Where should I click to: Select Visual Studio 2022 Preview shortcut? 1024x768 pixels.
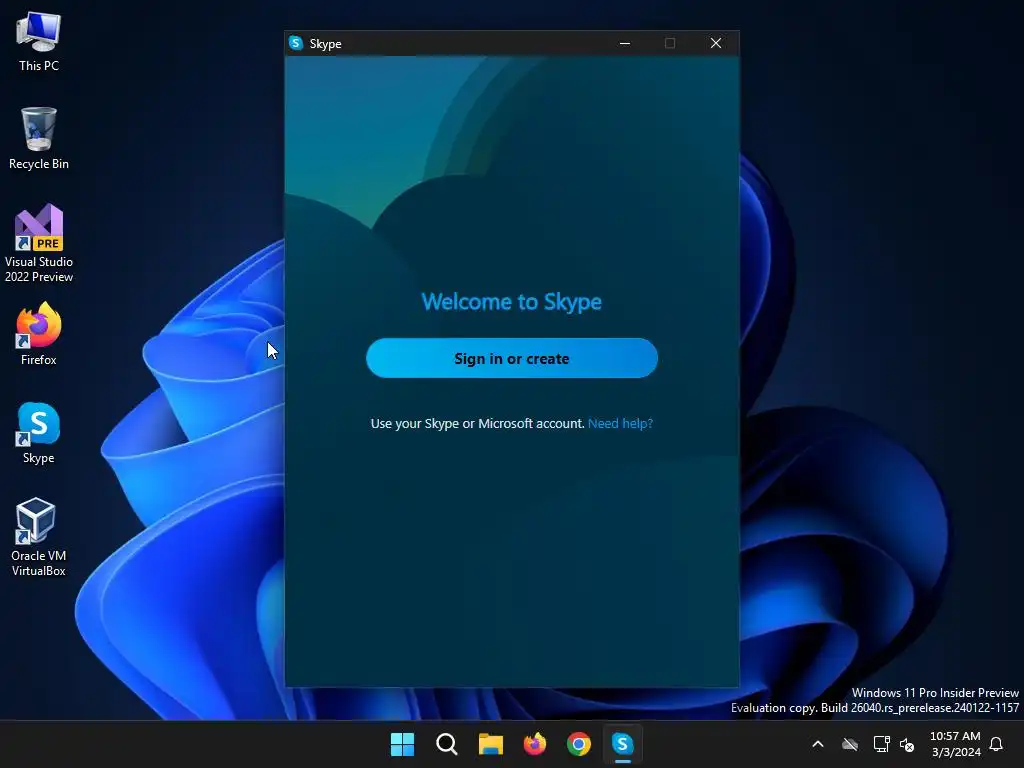click(x=39, y=244)
